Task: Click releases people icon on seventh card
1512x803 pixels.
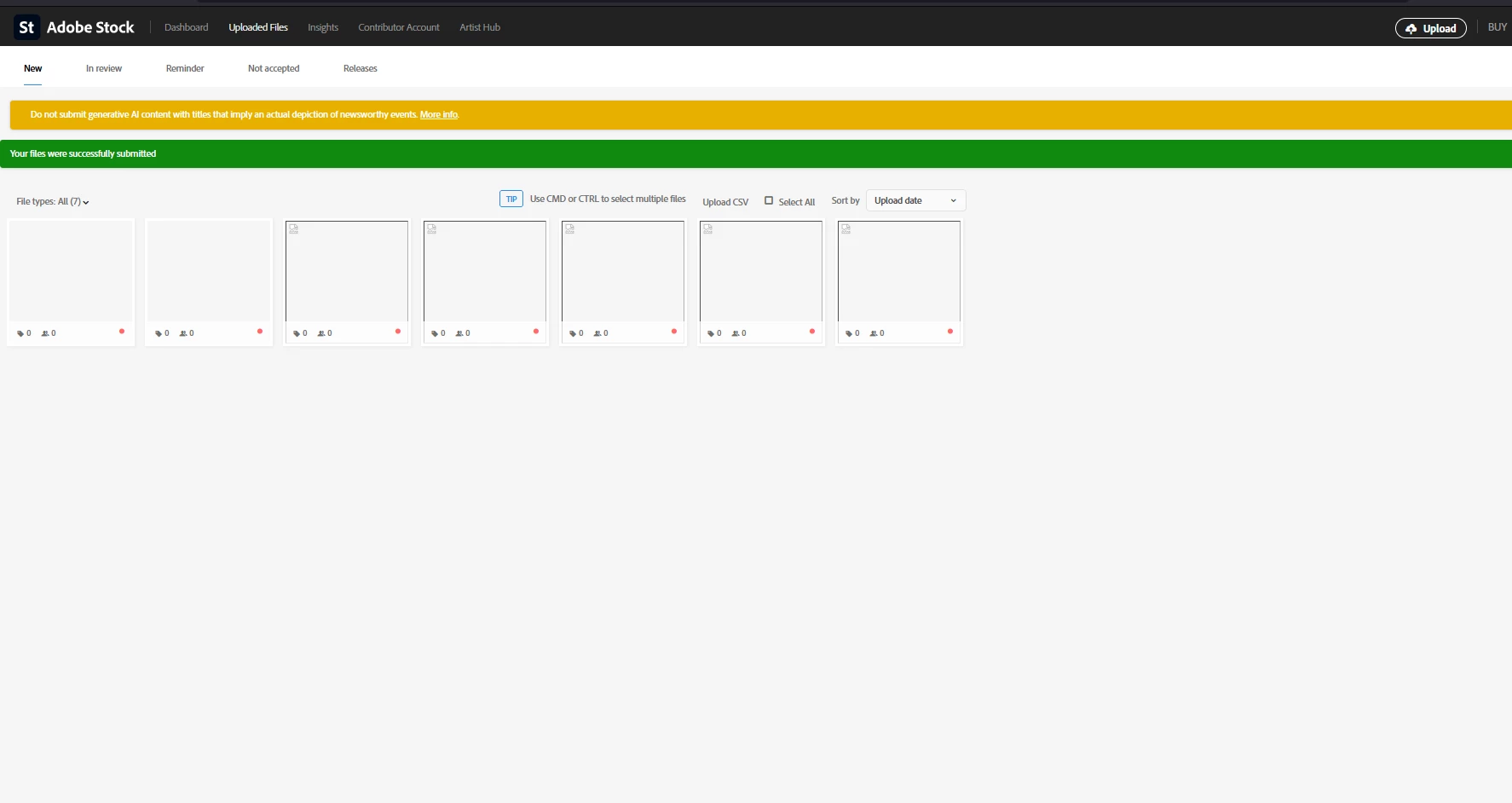Action: point(874,333)
